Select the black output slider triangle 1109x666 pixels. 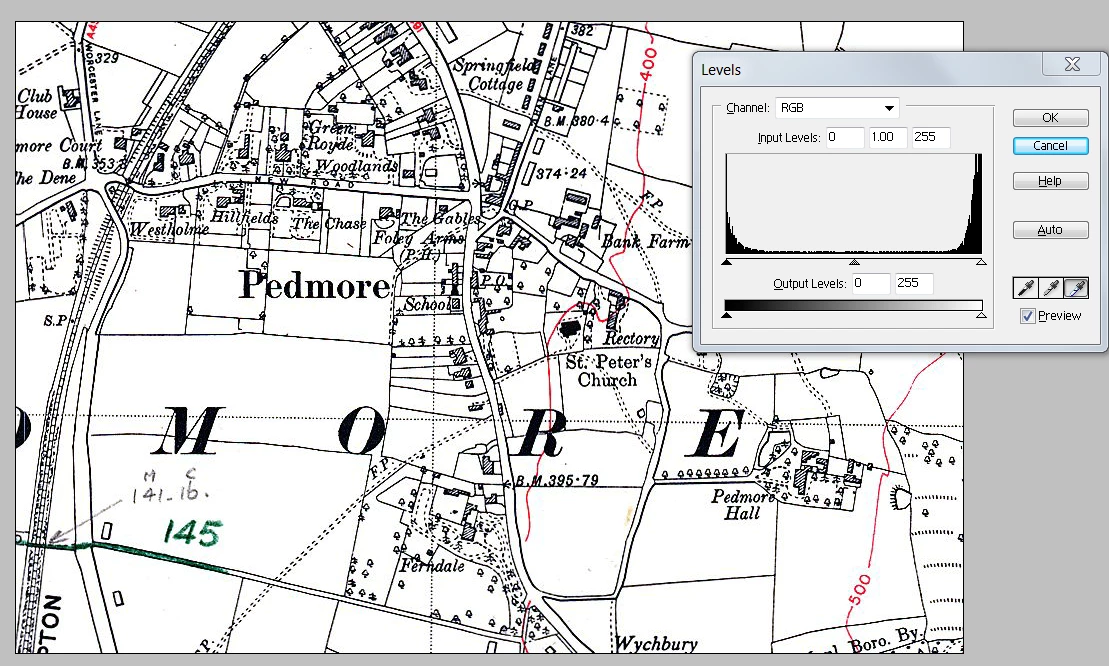[726, 315]
